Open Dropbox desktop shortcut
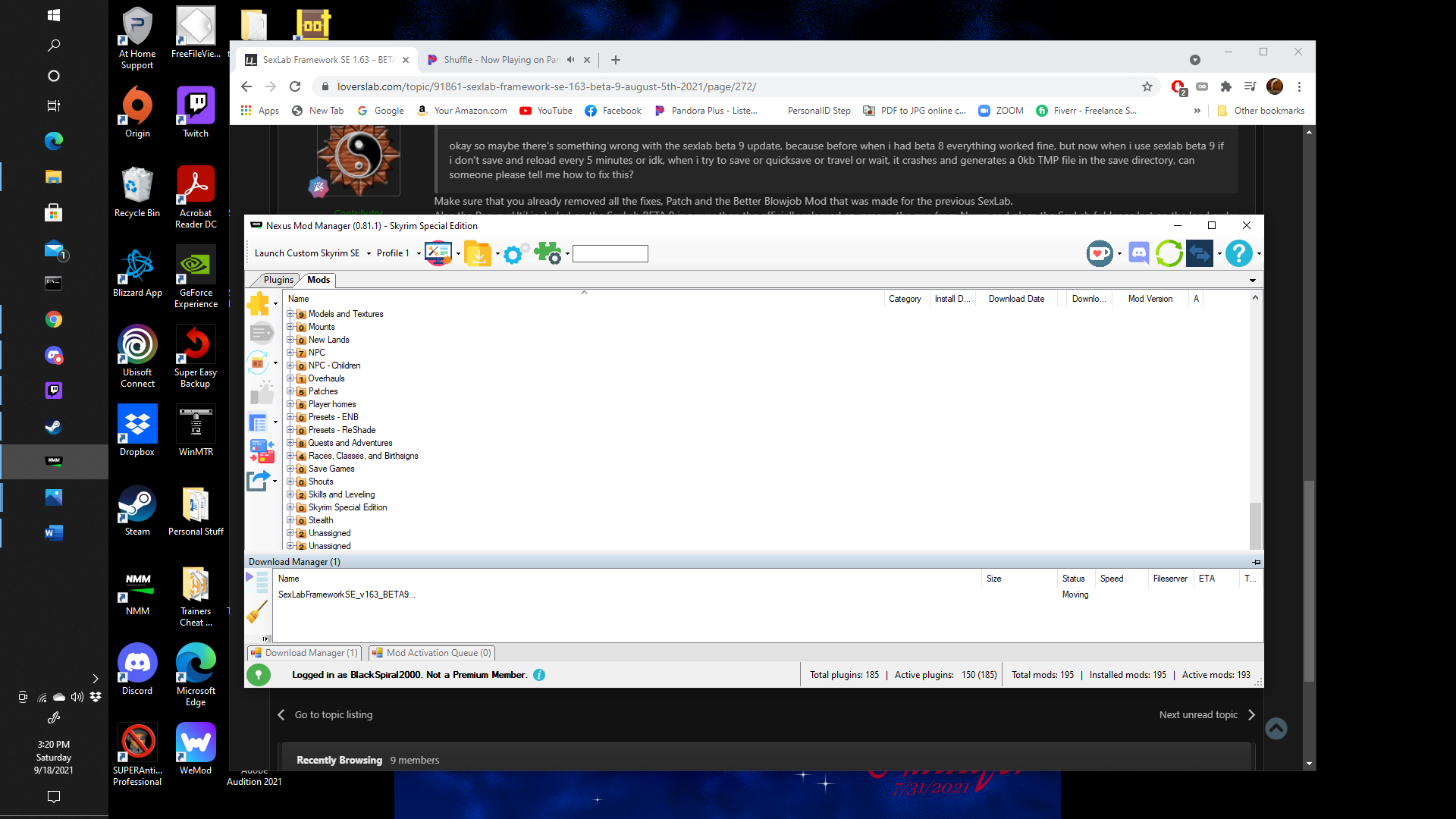 [137, 431]
